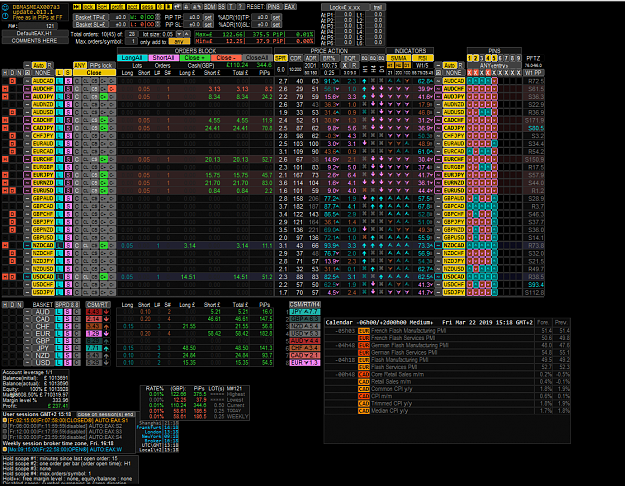This screenshot has width=625, height=486.
Task: Click the BDM toolbar button
Action: tap(210, 7)
